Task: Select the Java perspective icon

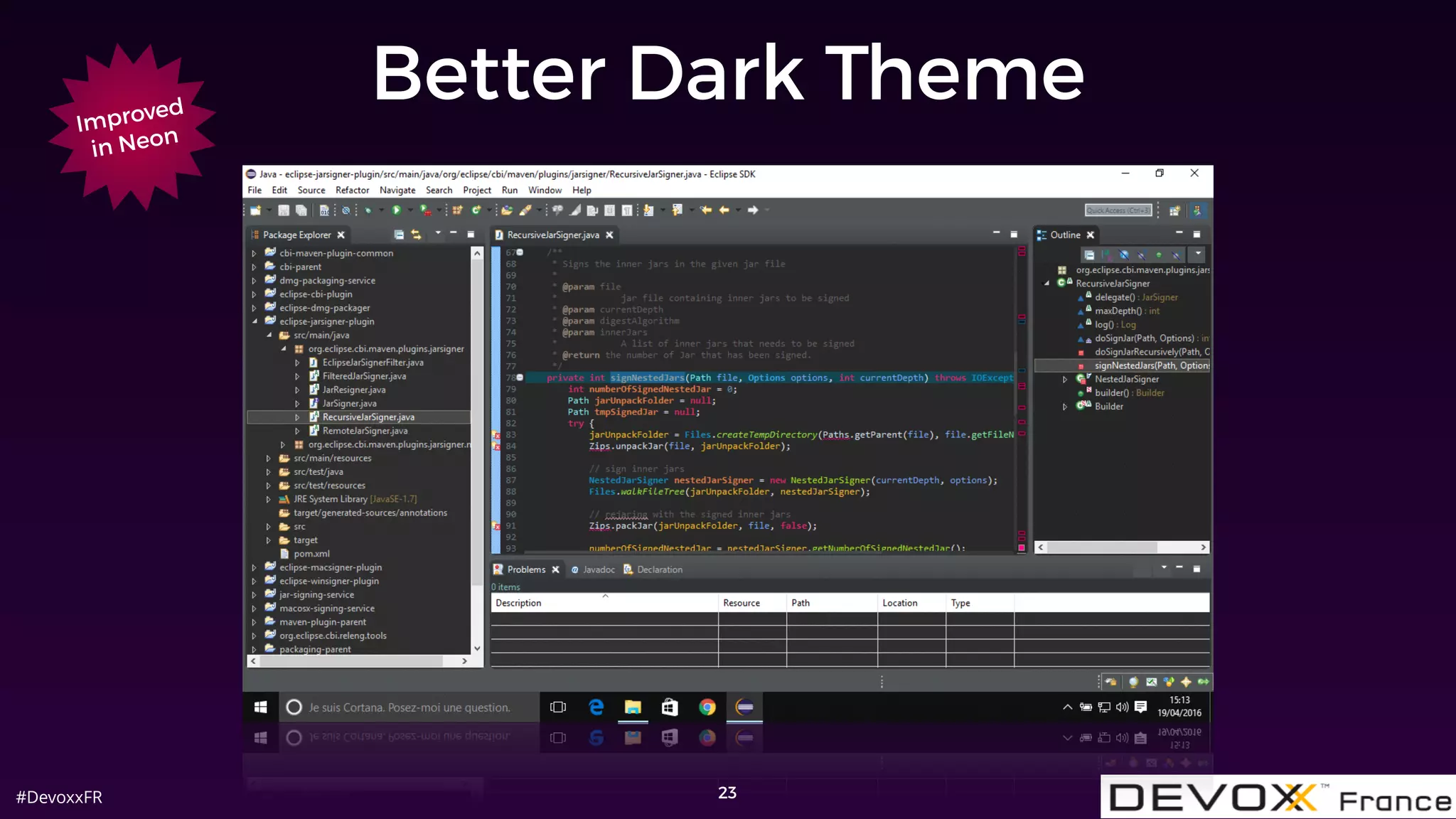Action: [1198, 210]
